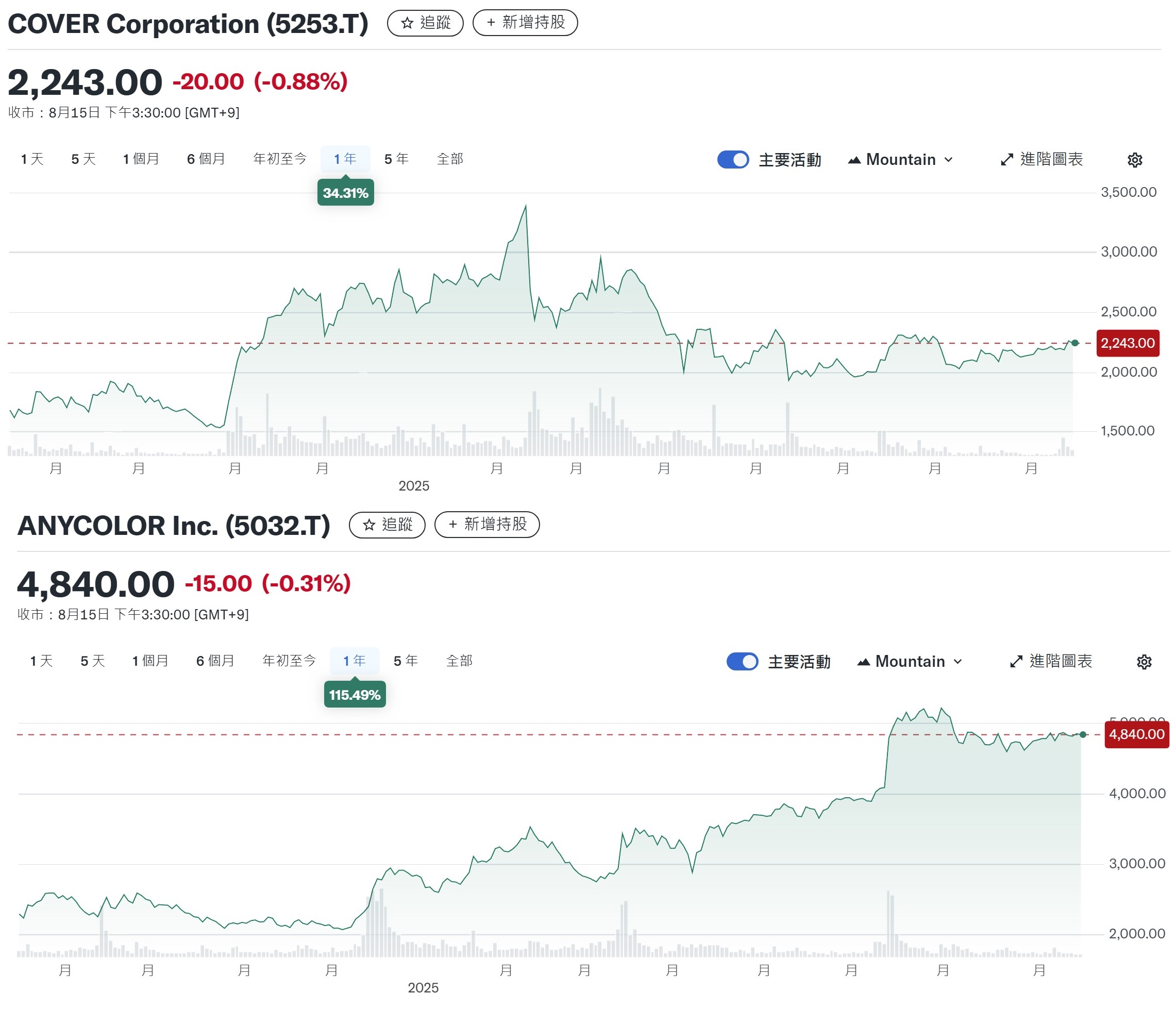This screenshot has width=1176, height=1009.
Task: Click the 115.49% return badge on ANYCOLOR chart
Action: point(355,695)
